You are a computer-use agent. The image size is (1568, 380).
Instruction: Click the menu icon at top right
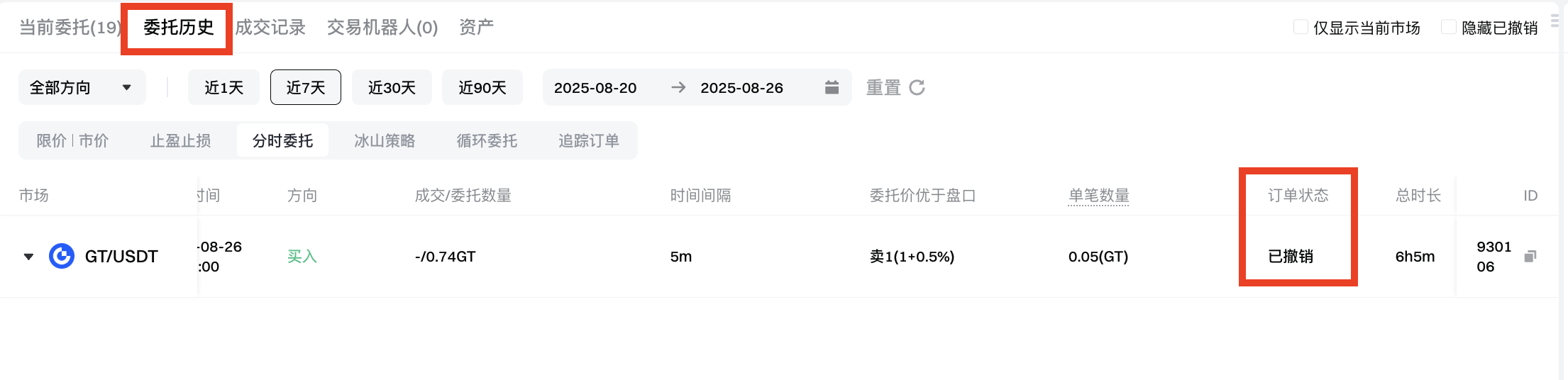1554,21
